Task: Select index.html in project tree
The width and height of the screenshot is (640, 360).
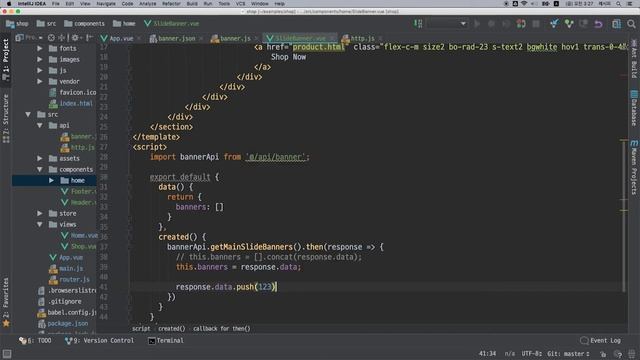Action: click(x=76, y=103)
